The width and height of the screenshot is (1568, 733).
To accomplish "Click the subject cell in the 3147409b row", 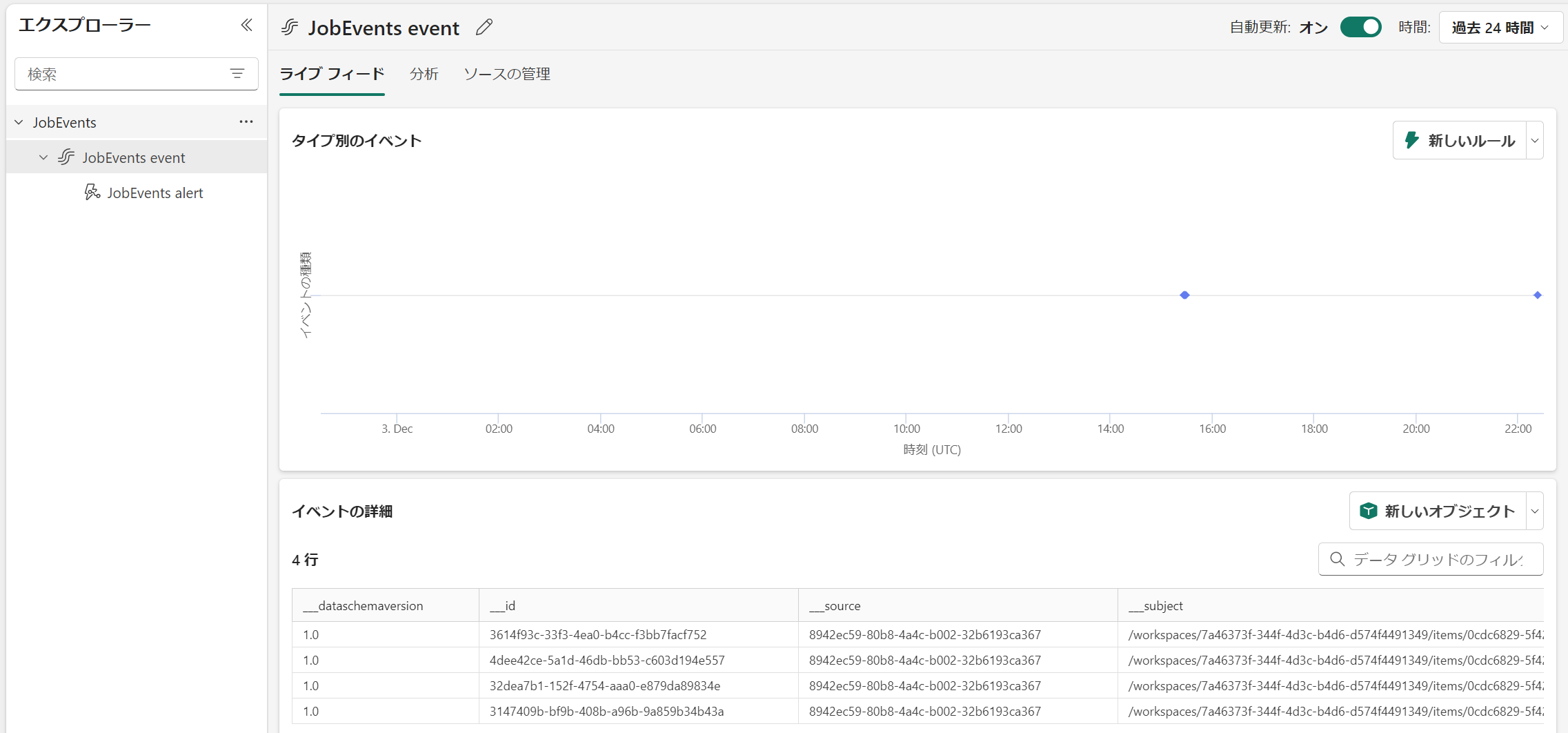I will coord(1331,711).
